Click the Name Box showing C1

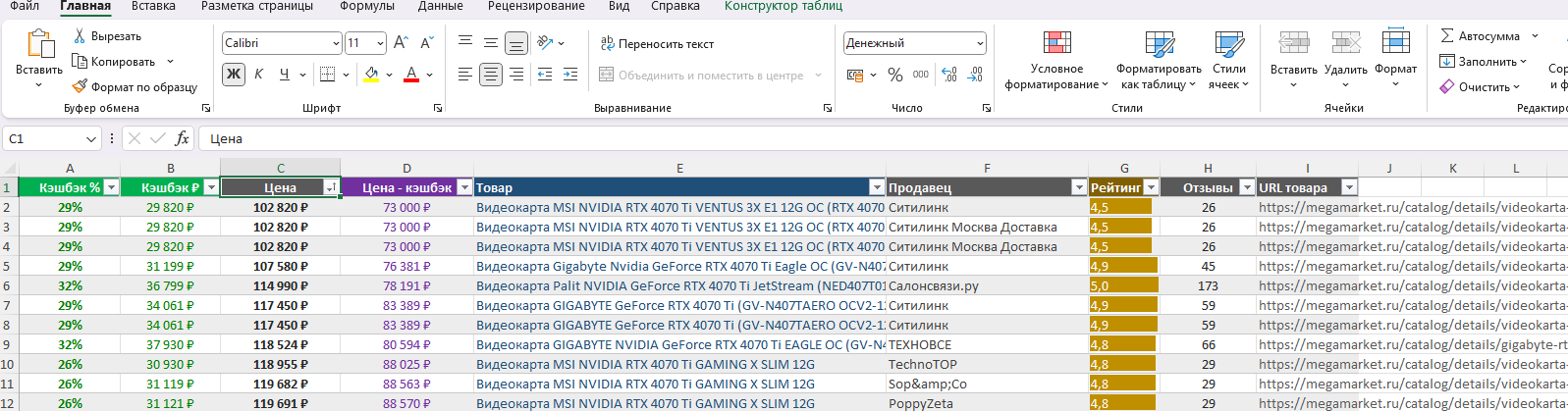click(x=43, y=139)
